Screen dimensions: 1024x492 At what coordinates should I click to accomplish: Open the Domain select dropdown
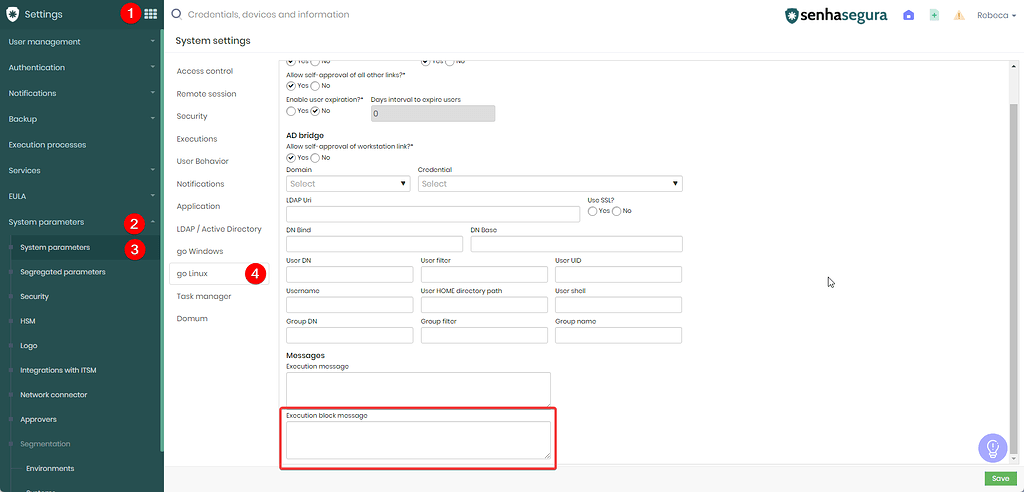[x=348, y=184]
